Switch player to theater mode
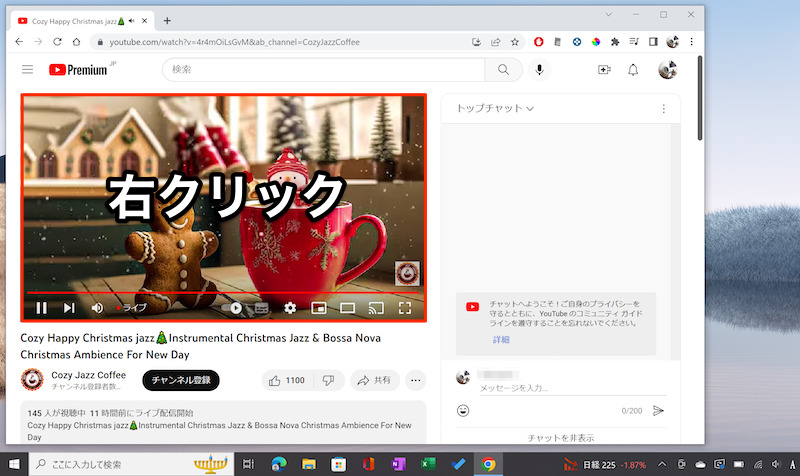The height and width of the screenshot is (476, 800). (x=348, y=308)
